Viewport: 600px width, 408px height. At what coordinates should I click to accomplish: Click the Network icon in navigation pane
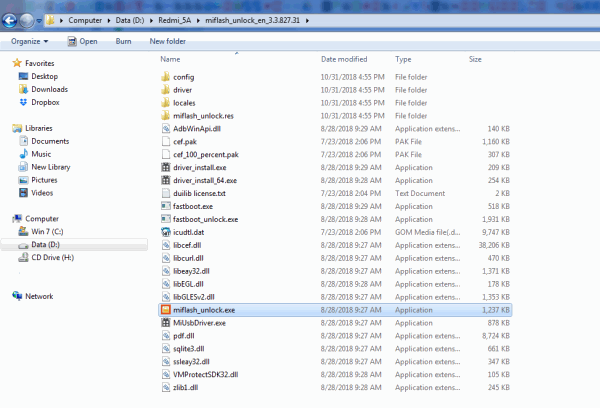pos(17,296)
